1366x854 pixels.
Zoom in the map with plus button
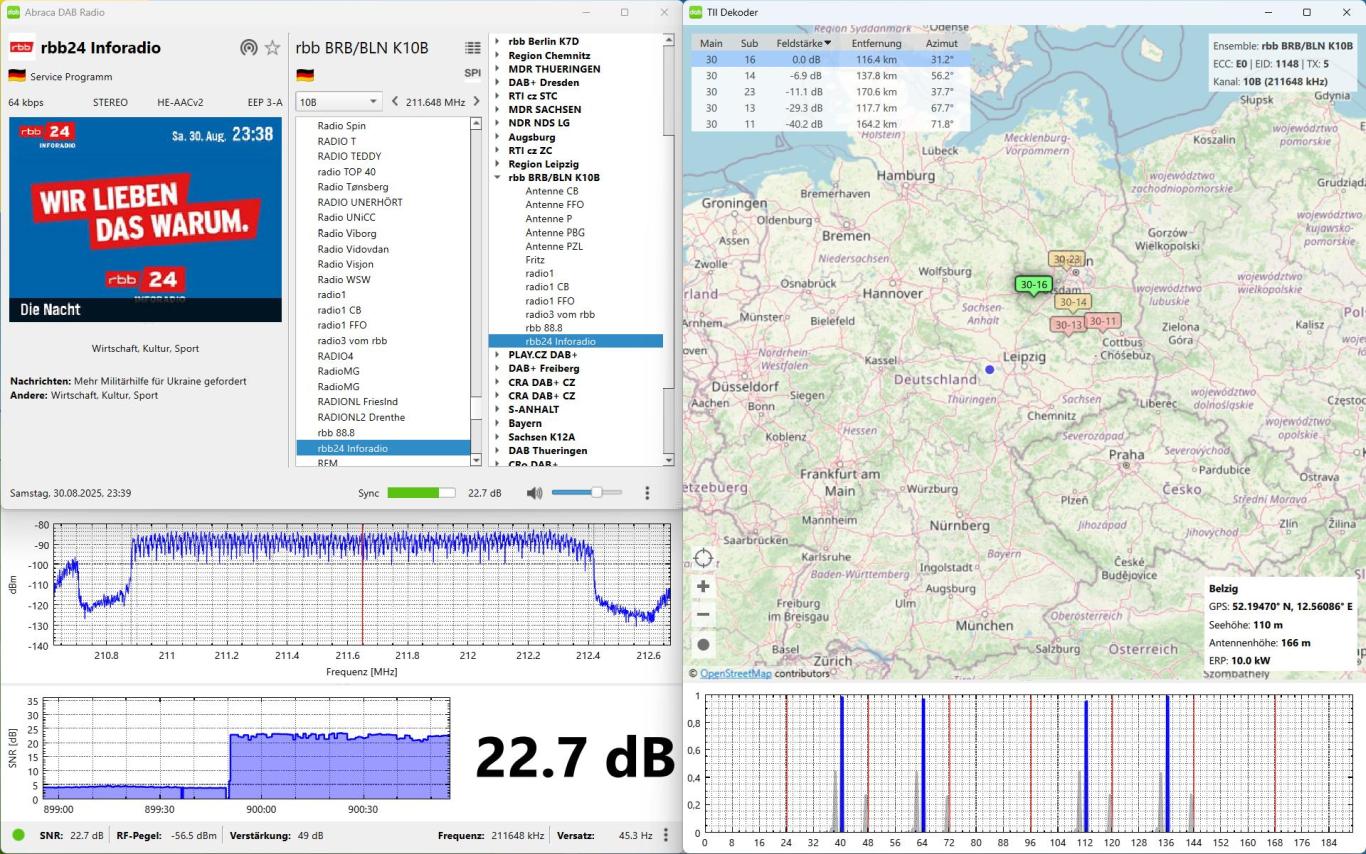[x=703, y=587]
